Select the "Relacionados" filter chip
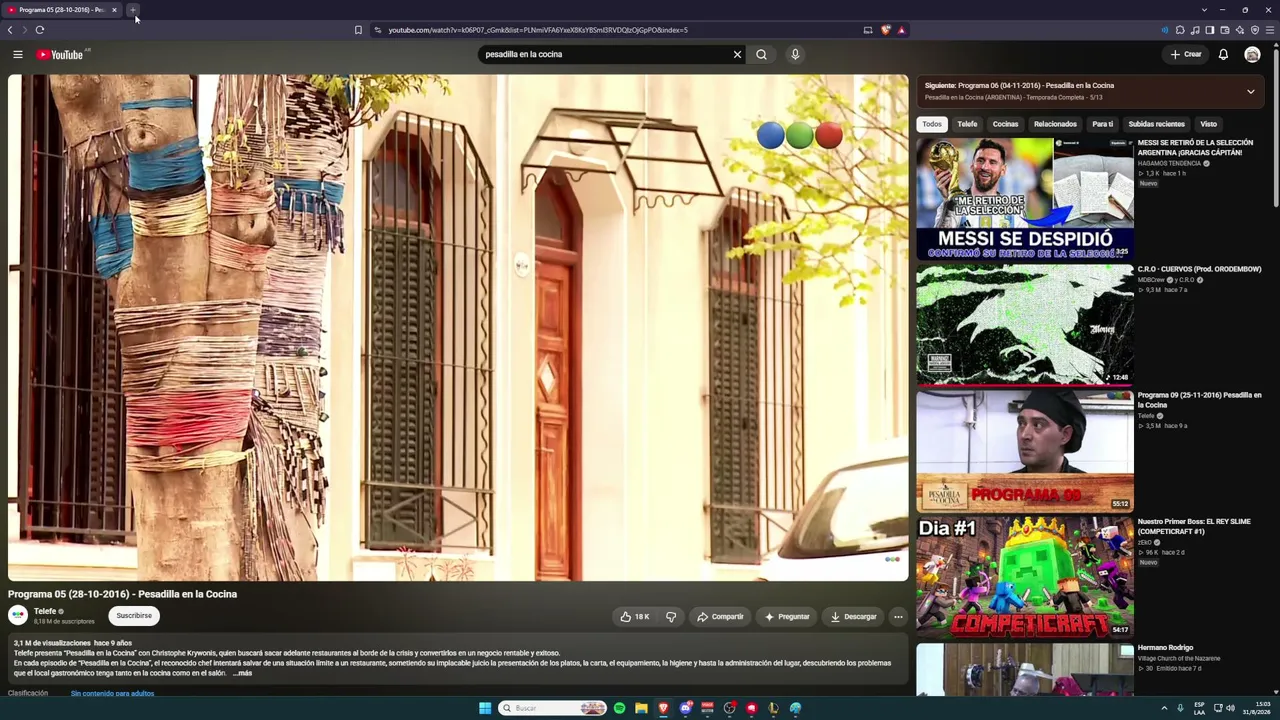 coord(1055,124)
